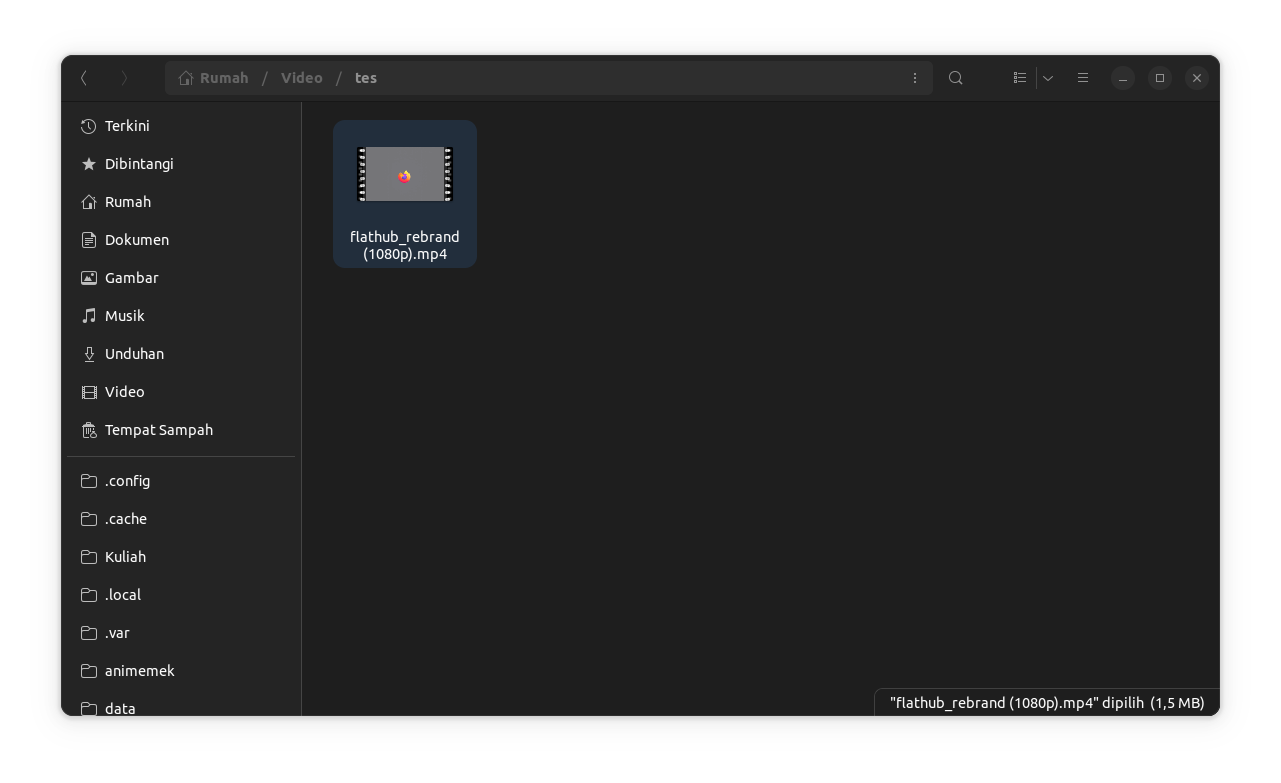Screen dimensions: 1281x783
Task: Open the .local bookmark
Action: (181, 595)
